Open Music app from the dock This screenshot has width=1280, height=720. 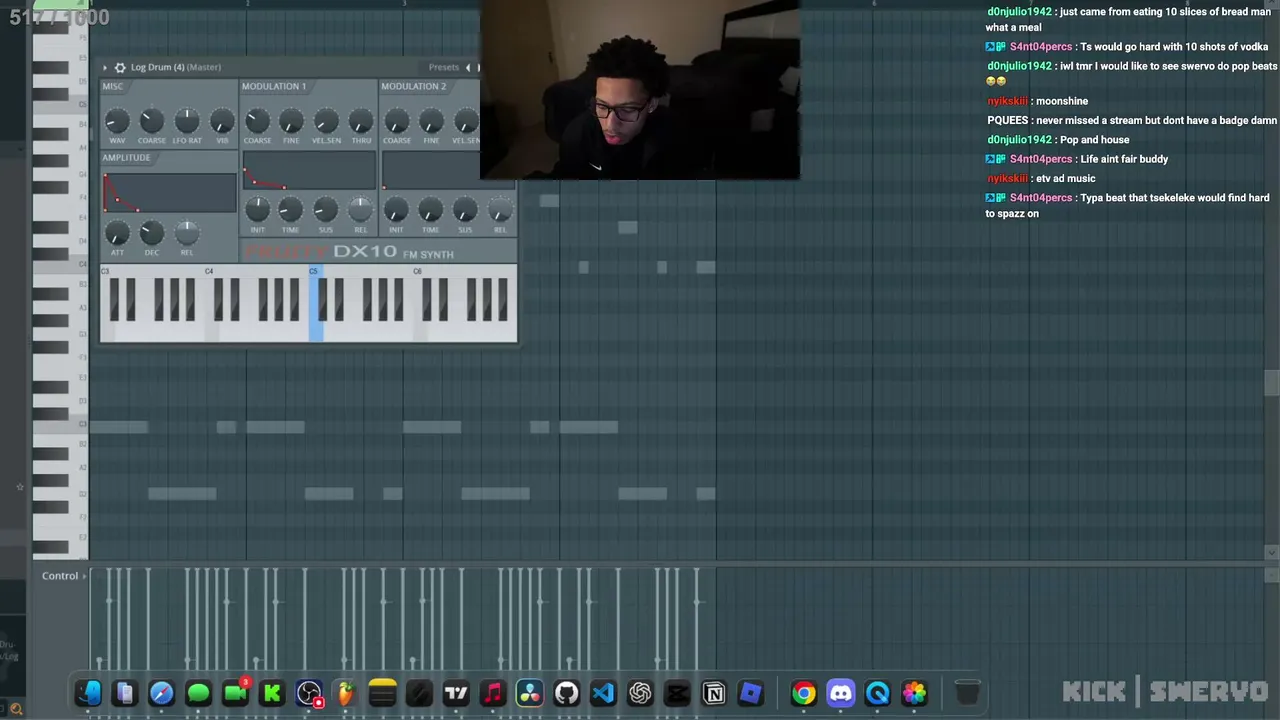click(493, 693)
